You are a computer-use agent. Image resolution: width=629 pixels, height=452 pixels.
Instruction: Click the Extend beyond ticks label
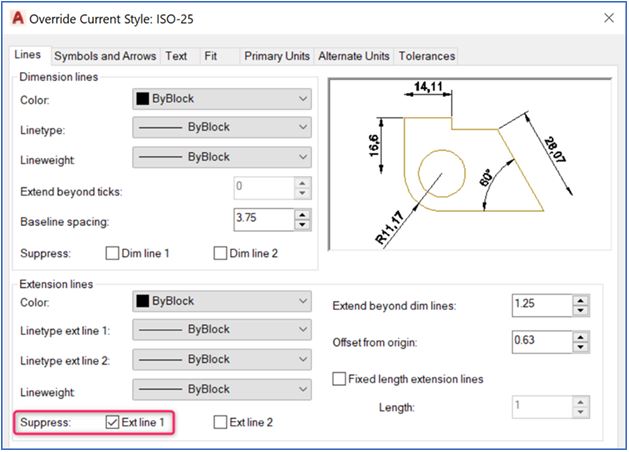71,192
